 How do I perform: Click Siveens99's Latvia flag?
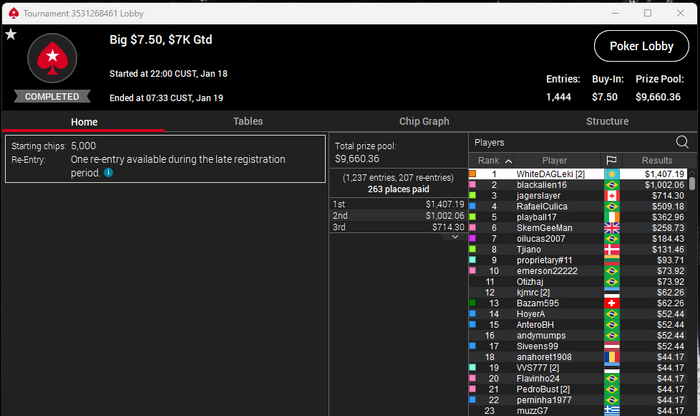tap(612, 346)
